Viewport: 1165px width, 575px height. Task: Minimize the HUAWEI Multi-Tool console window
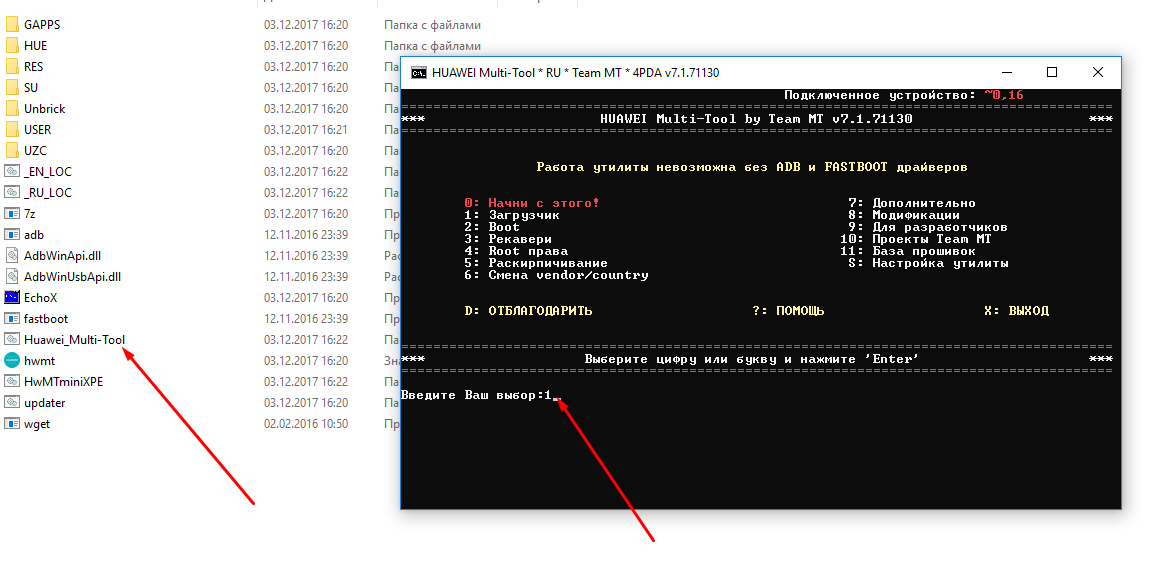[x=1007, y=72]
